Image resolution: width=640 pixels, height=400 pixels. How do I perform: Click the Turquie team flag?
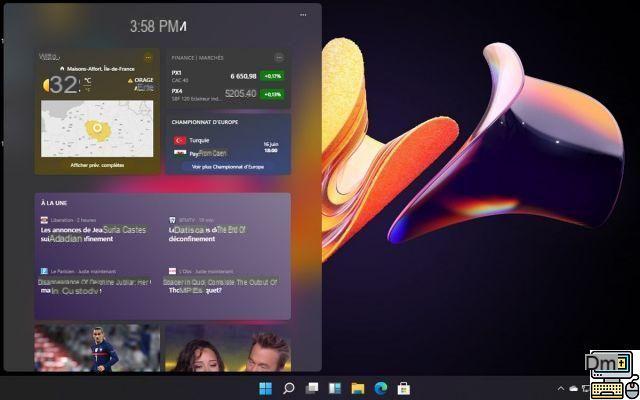[x=180, y=140]
